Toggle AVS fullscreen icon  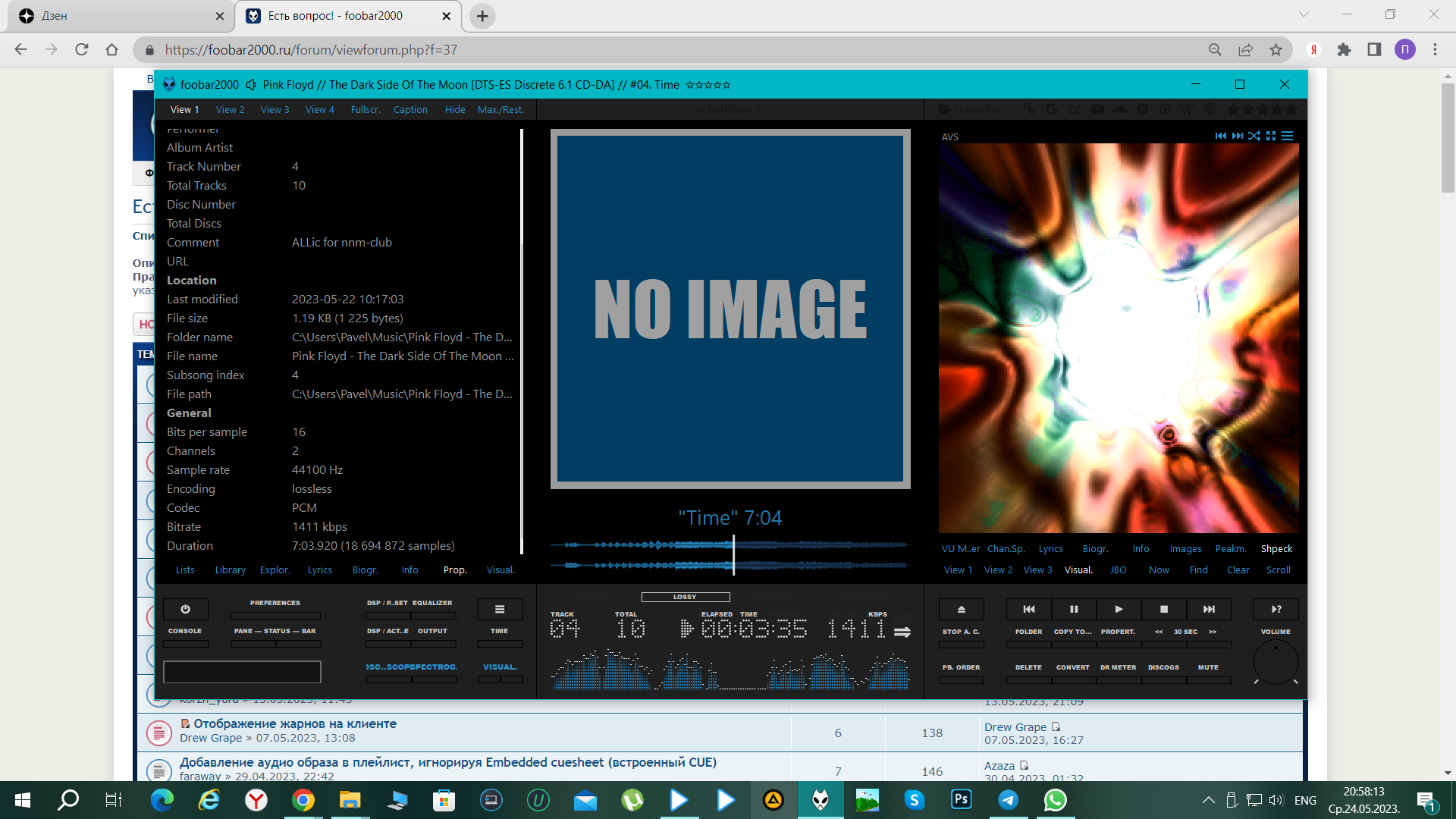point(1271,136)
